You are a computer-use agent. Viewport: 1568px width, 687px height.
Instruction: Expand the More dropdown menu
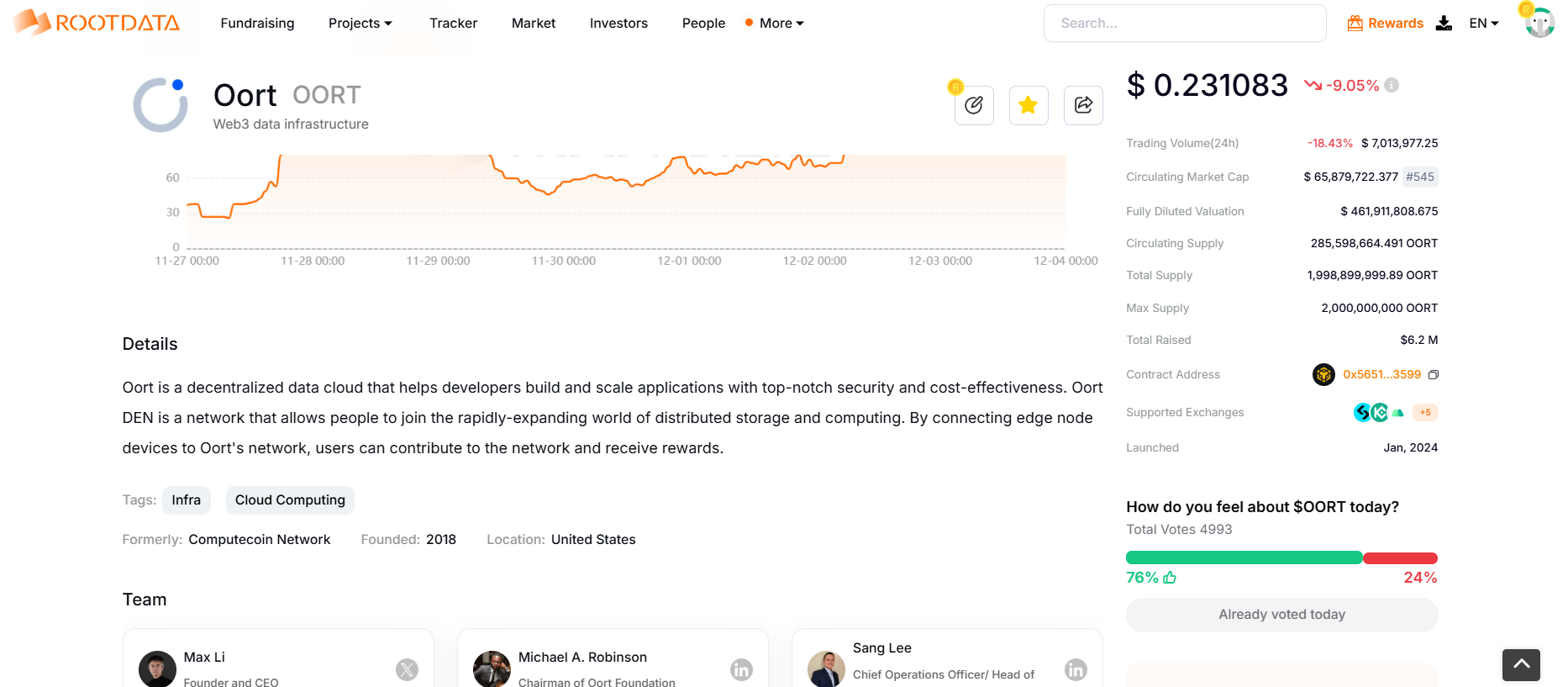click(781, 23)
